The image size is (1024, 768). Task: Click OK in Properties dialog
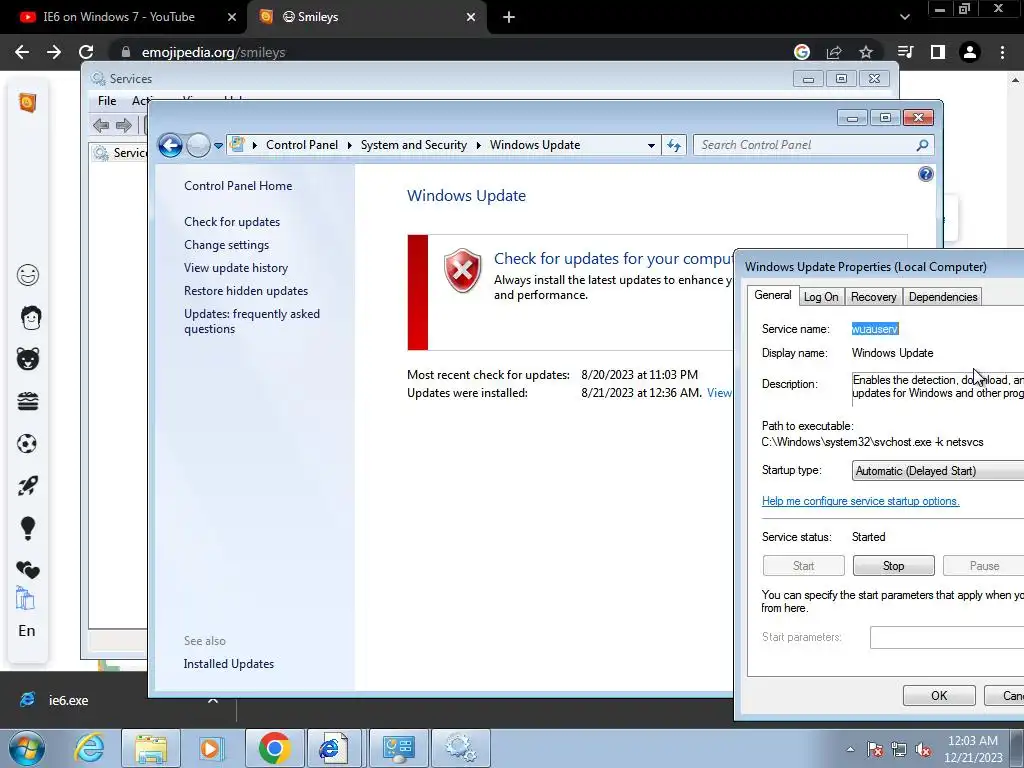pos(939,696)
